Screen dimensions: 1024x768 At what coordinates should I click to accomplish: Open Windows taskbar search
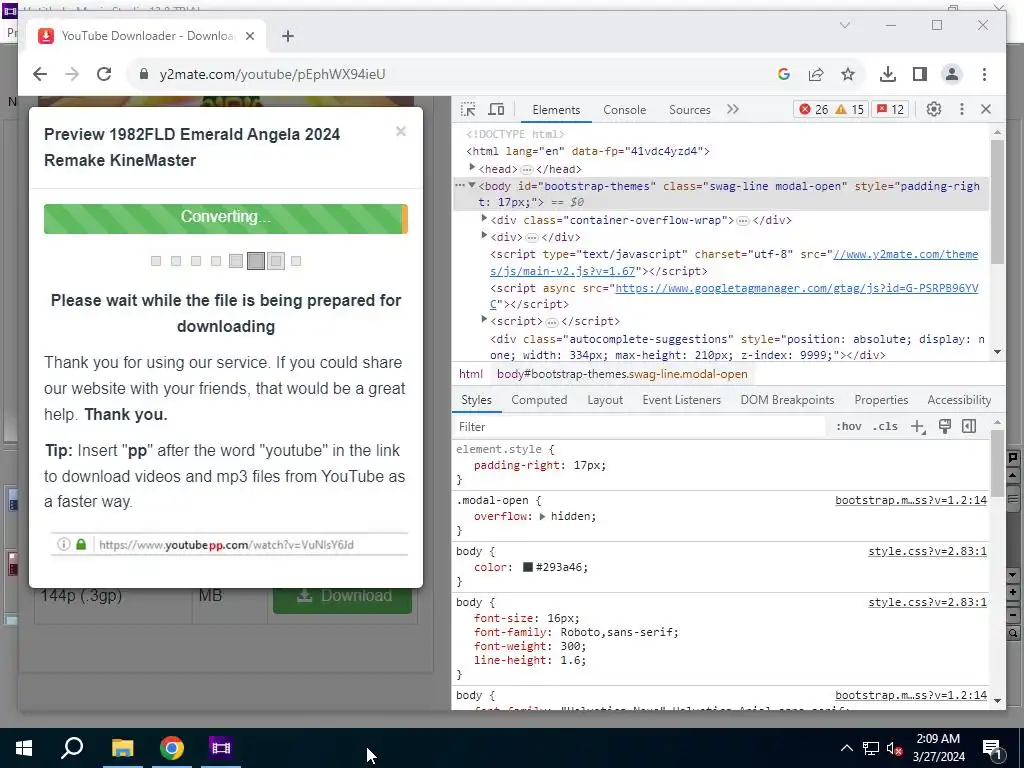click(x=72, y=748)
